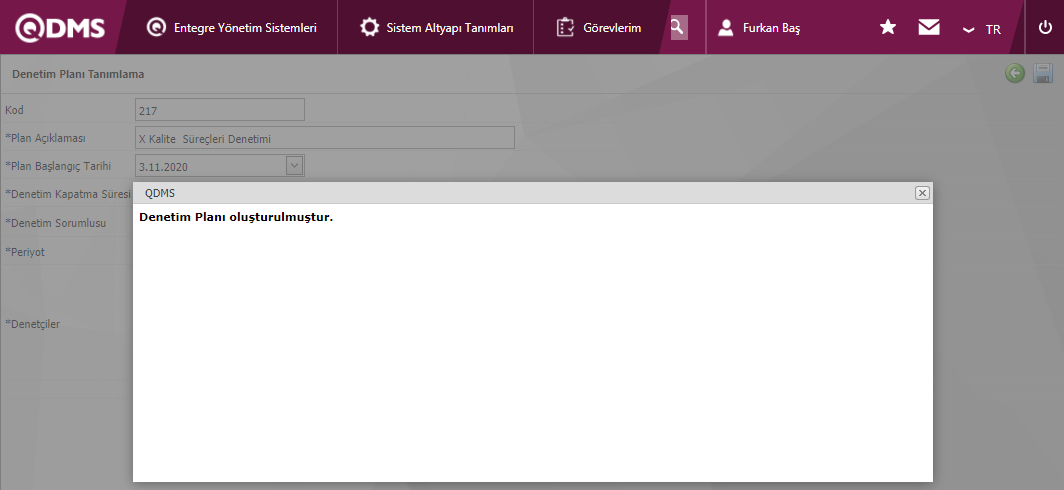Screen dimensions: 1064x490
Task: Click the QDMS logo
Action: coord(60,27)
